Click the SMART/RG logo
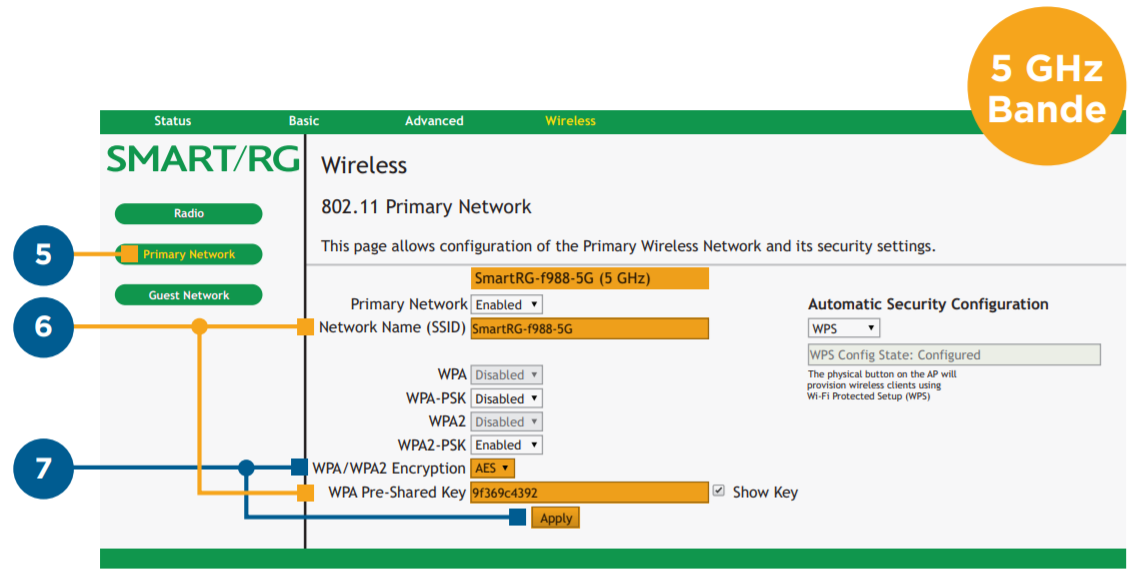This screenshot has width=1140, height=585. tap(203, 159)
